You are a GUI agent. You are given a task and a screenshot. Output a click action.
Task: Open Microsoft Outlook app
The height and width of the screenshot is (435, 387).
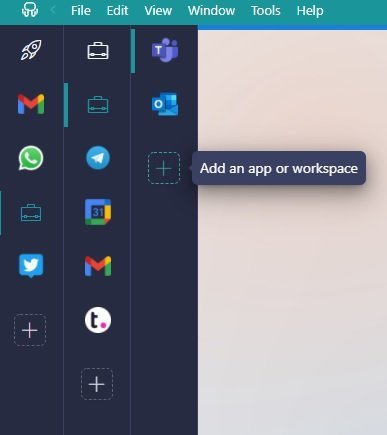point(165,104)
